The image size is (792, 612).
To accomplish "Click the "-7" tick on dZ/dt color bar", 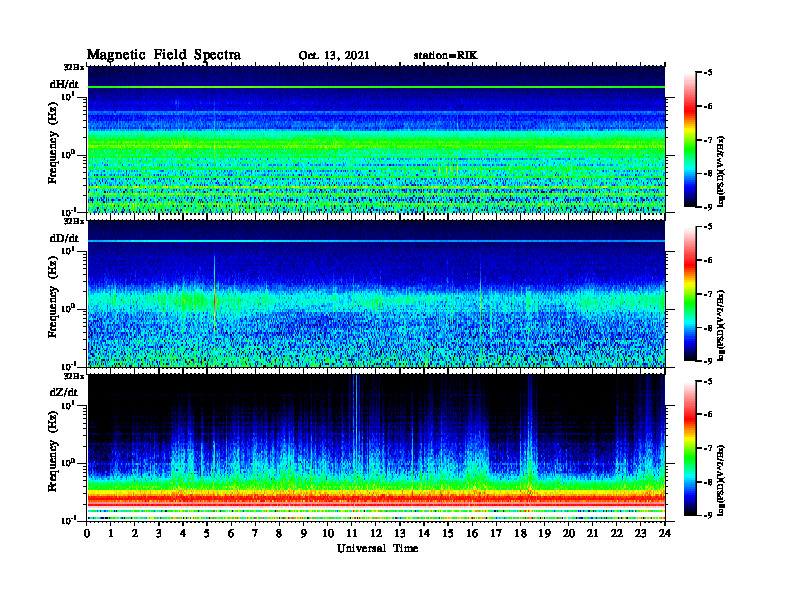I will pos(708,448).
